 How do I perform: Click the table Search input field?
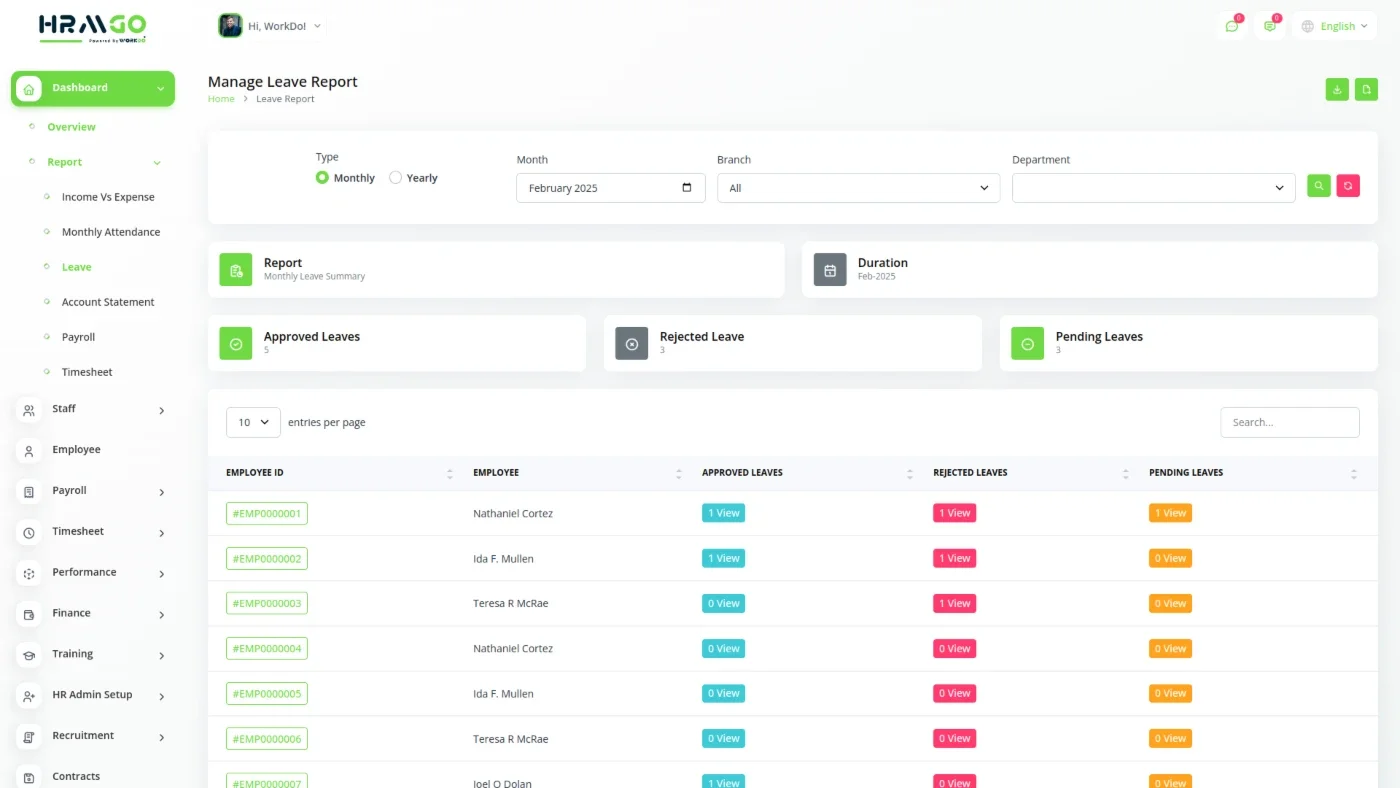(x=1289, y=422)
